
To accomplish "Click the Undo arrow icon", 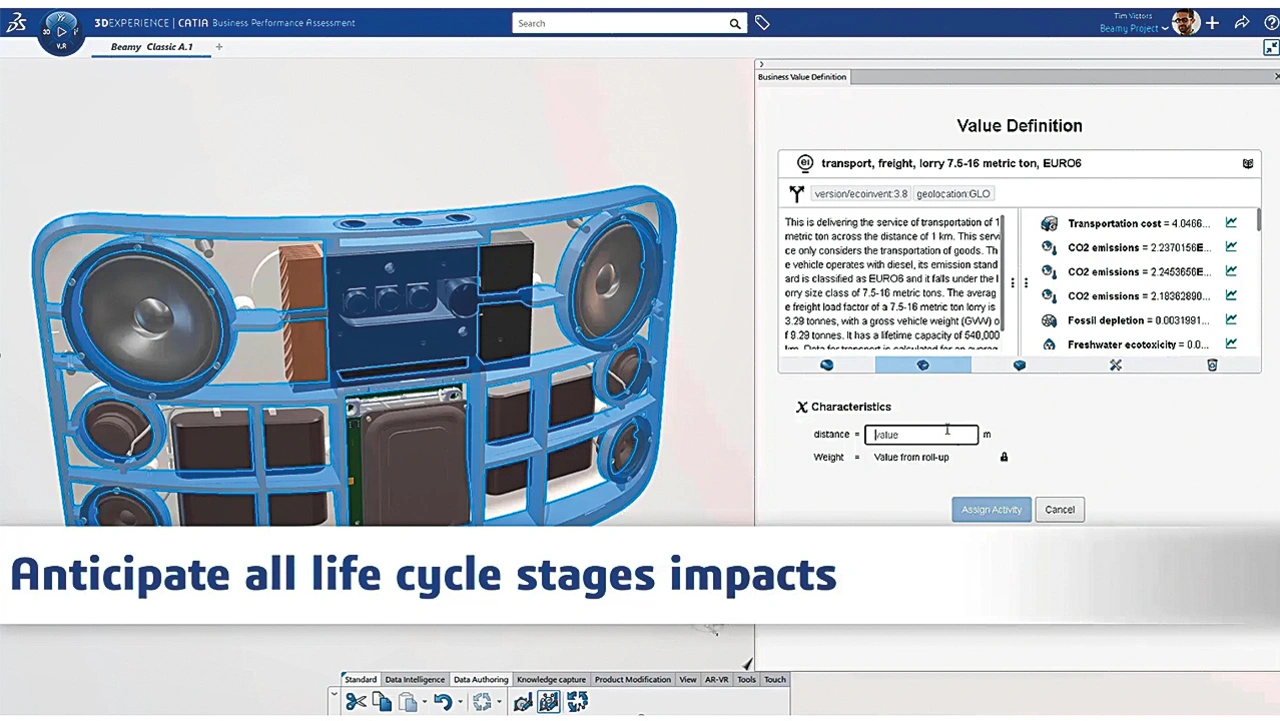I will [x=442, y=703].
